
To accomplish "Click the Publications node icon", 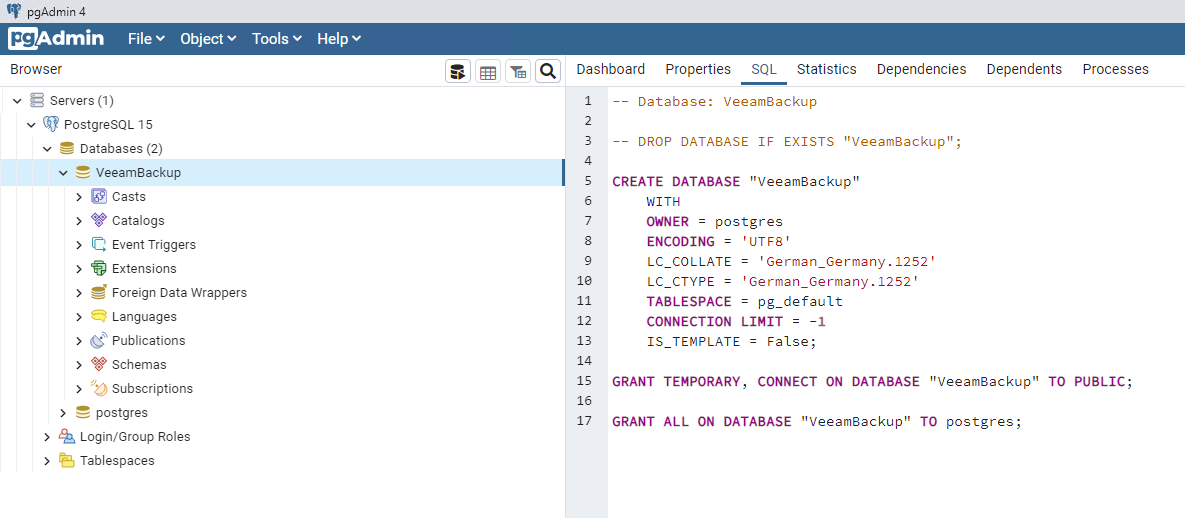I will tap(99, 340).
